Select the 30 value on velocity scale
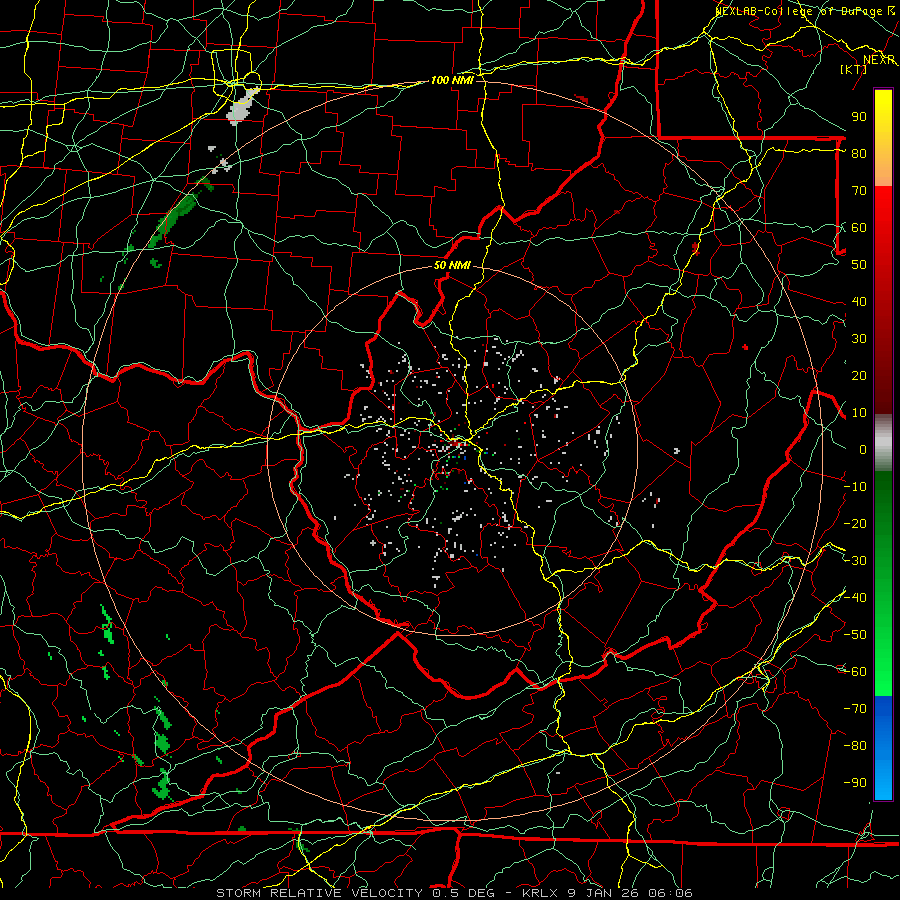Screen dimensions: 900x900 click(x=859, y=339)
